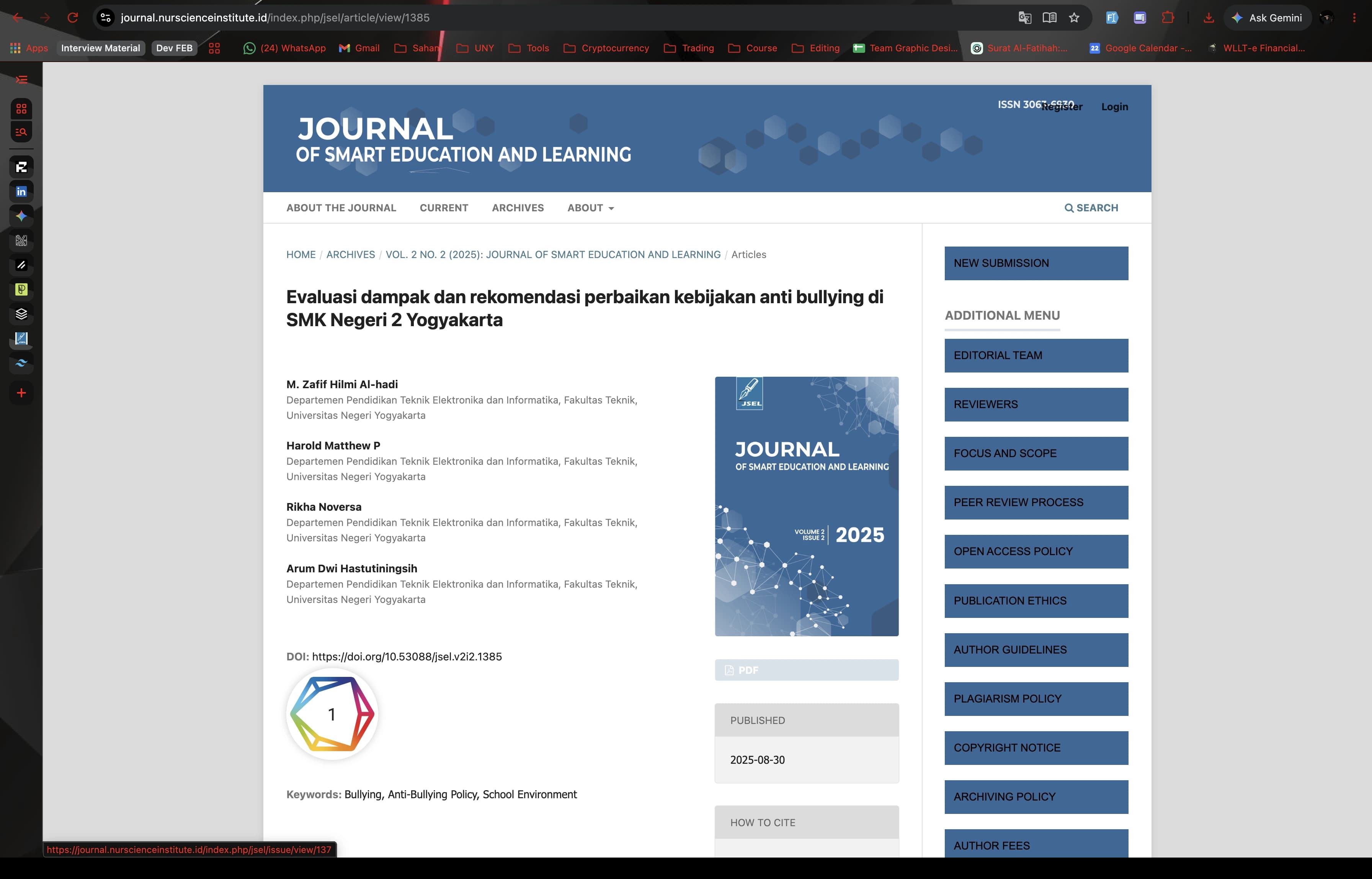Open the PEER REVIEW PROCESS button

pos(1036,503)
